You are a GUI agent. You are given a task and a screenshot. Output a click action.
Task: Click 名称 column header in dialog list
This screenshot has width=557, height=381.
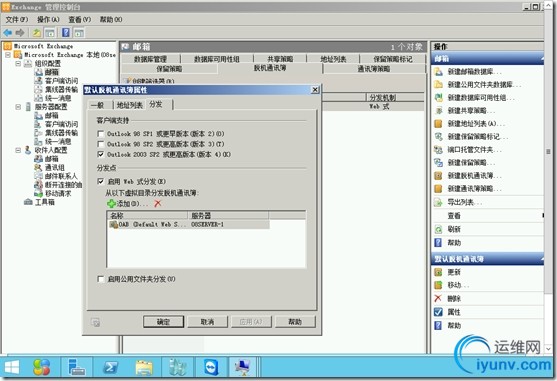147,215
